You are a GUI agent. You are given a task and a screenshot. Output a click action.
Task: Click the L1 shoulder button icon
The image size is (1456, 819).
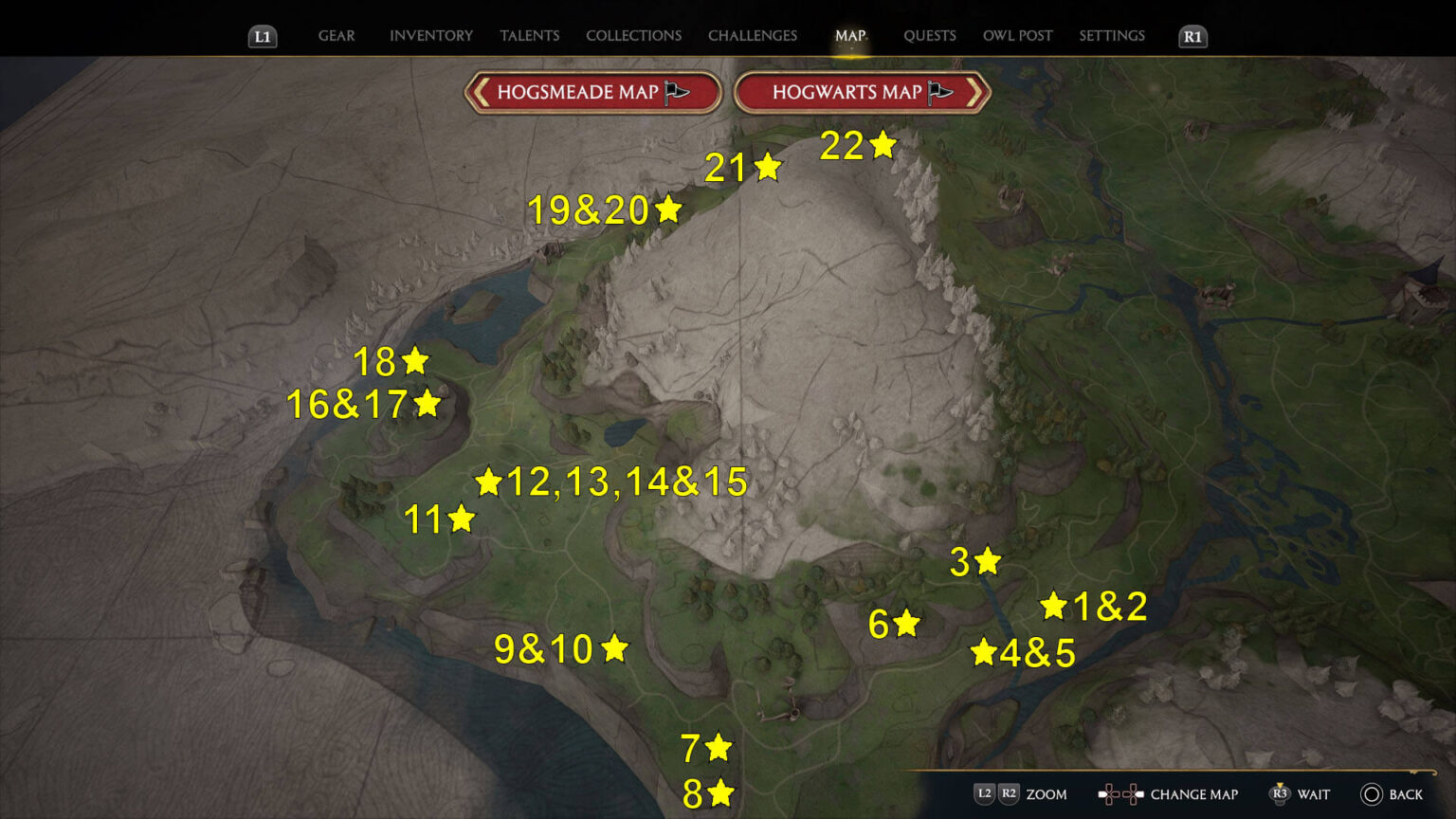pyautogui.click(x=263, y=37)
